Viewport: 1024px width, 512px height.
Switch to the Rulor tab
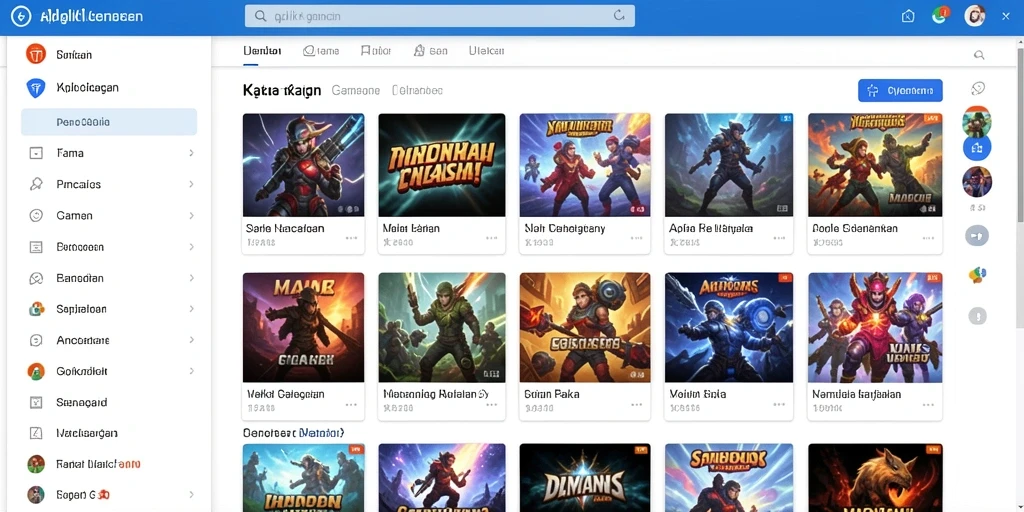(376, 51)
